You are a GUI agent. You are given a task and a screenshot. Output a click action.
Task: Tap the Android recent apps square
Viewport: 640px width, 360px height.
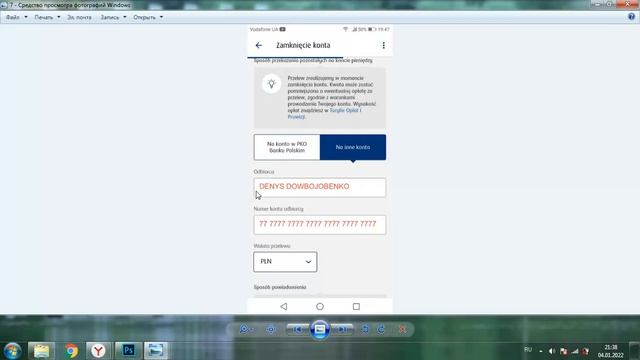(x=356, y=306)
